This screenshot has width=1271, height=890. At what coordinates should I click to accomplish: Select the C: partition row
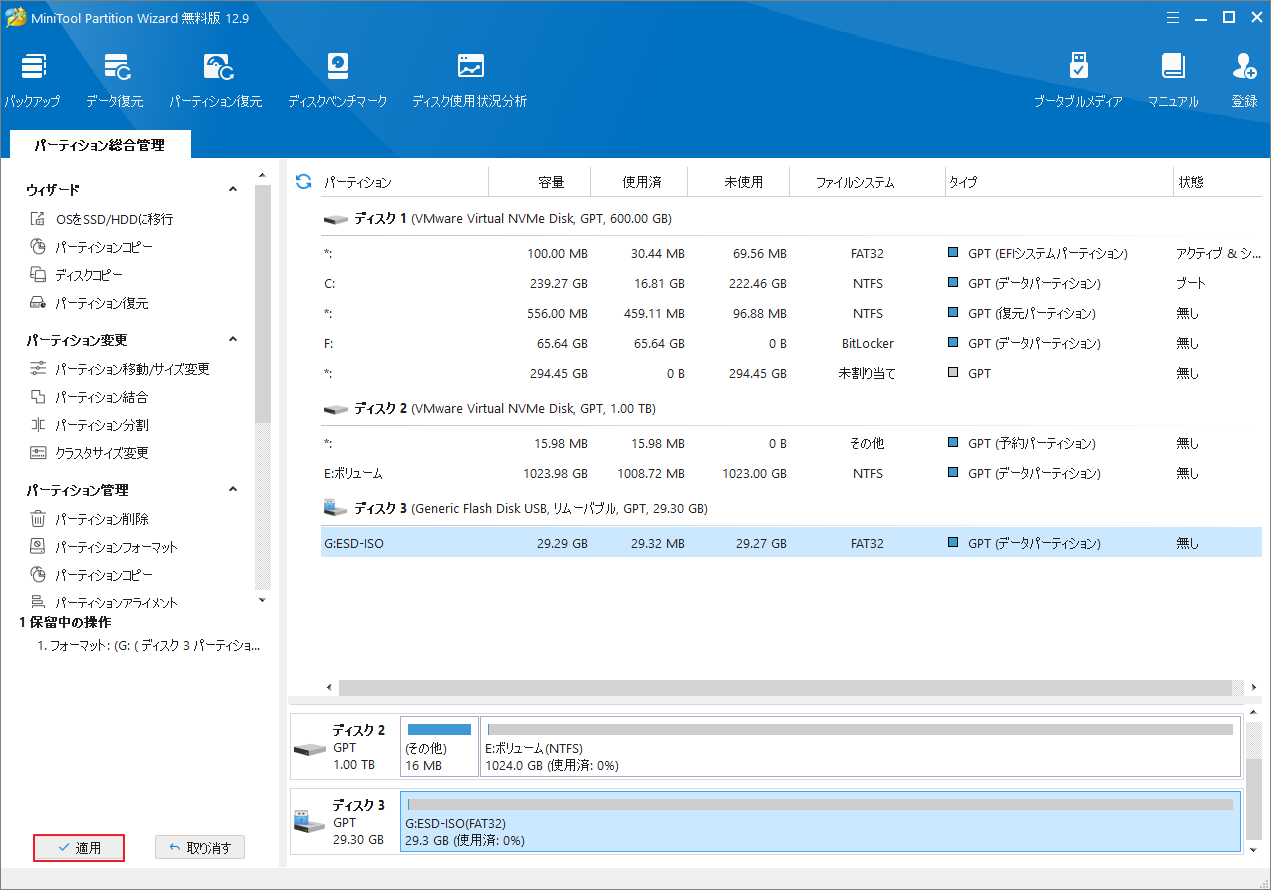click(x=791, y=283)
